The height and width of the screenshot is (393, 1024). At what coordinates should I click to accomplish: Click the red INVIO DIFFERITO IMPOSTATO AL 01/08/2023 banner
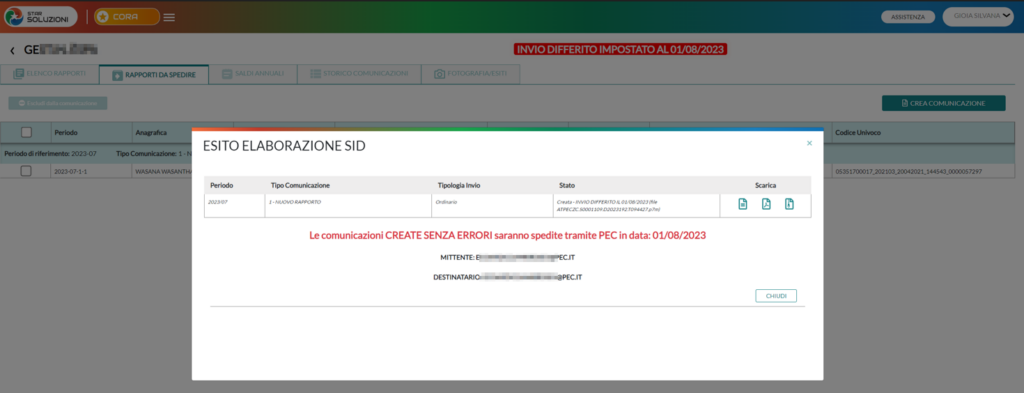[x=620, y=50]
